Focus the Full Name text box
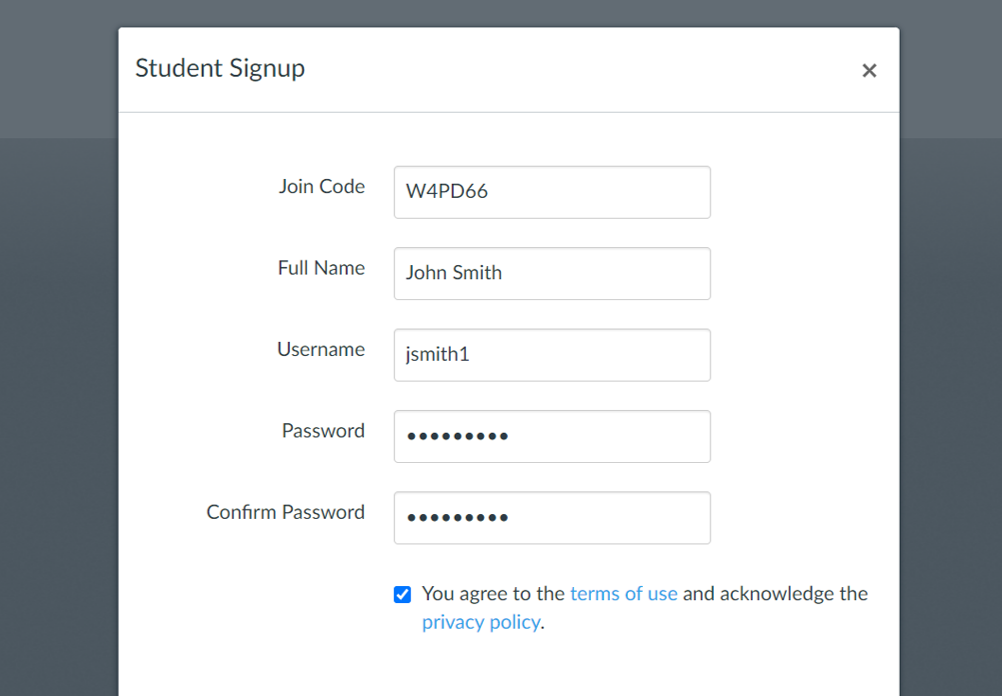The width and height of the screenshot is (1002, 696). click(552, 273)
